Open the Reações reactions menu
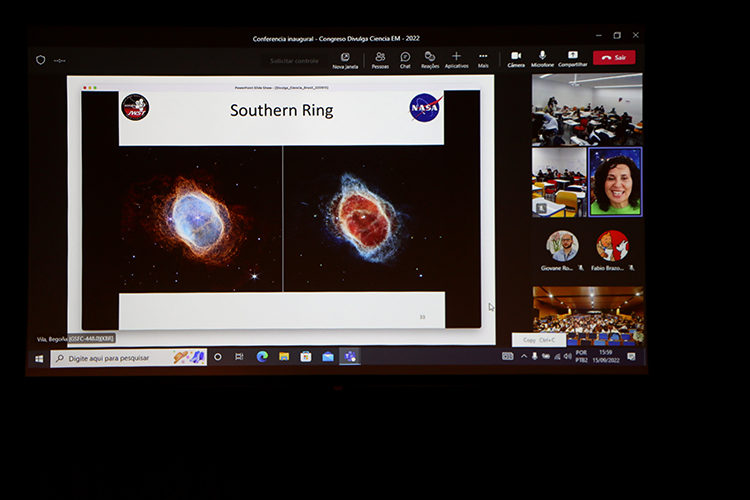Screen dimensions: 750x500 (430, 61)
